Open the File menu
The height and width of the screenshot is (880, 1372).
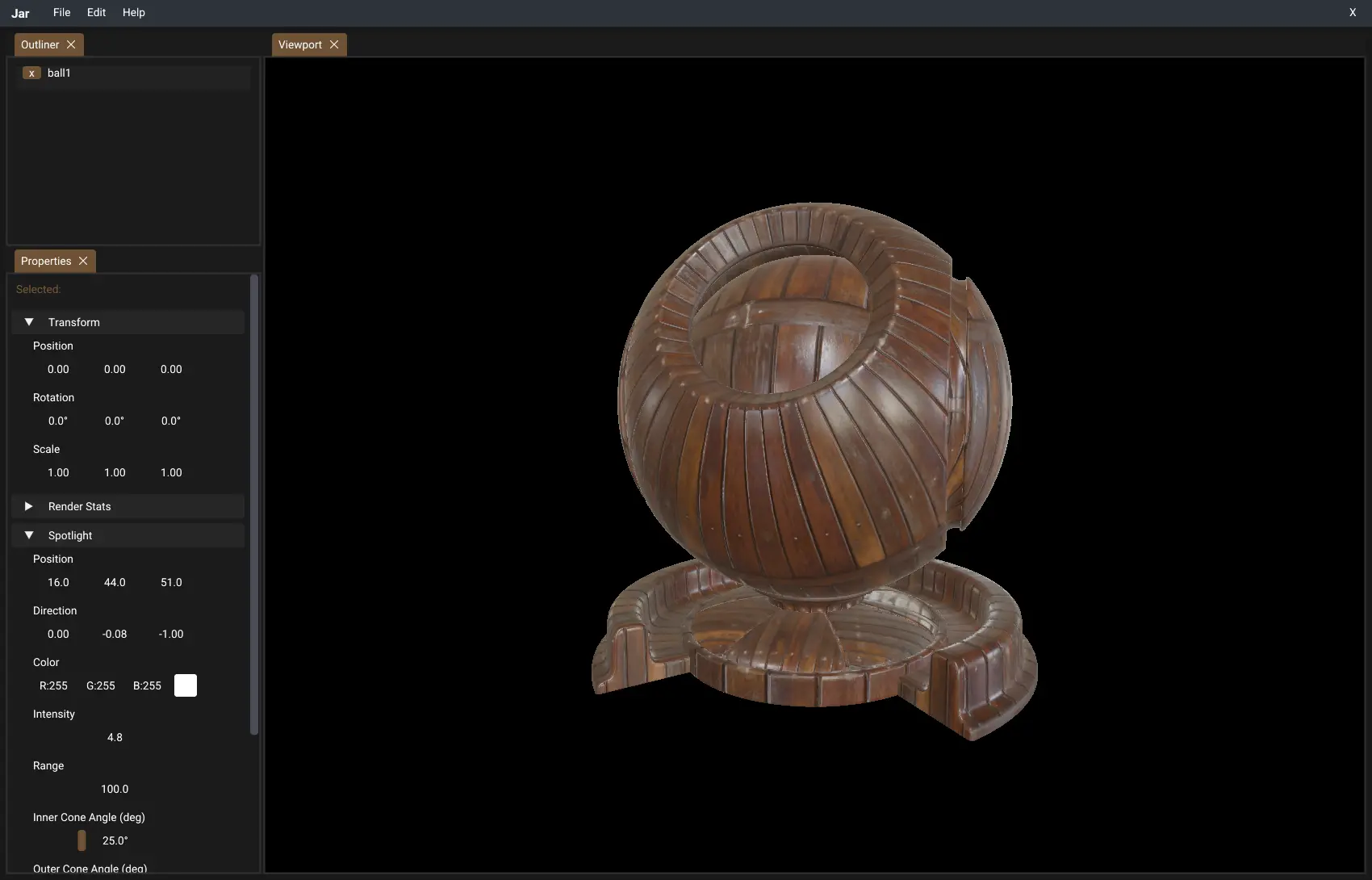click(x=61, y=13)
